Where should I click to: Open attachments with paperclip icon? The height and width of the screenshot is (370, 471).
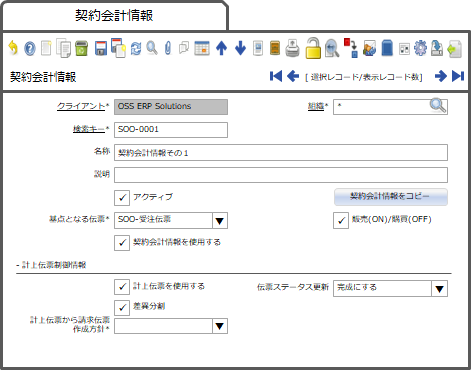coord(168,48)
